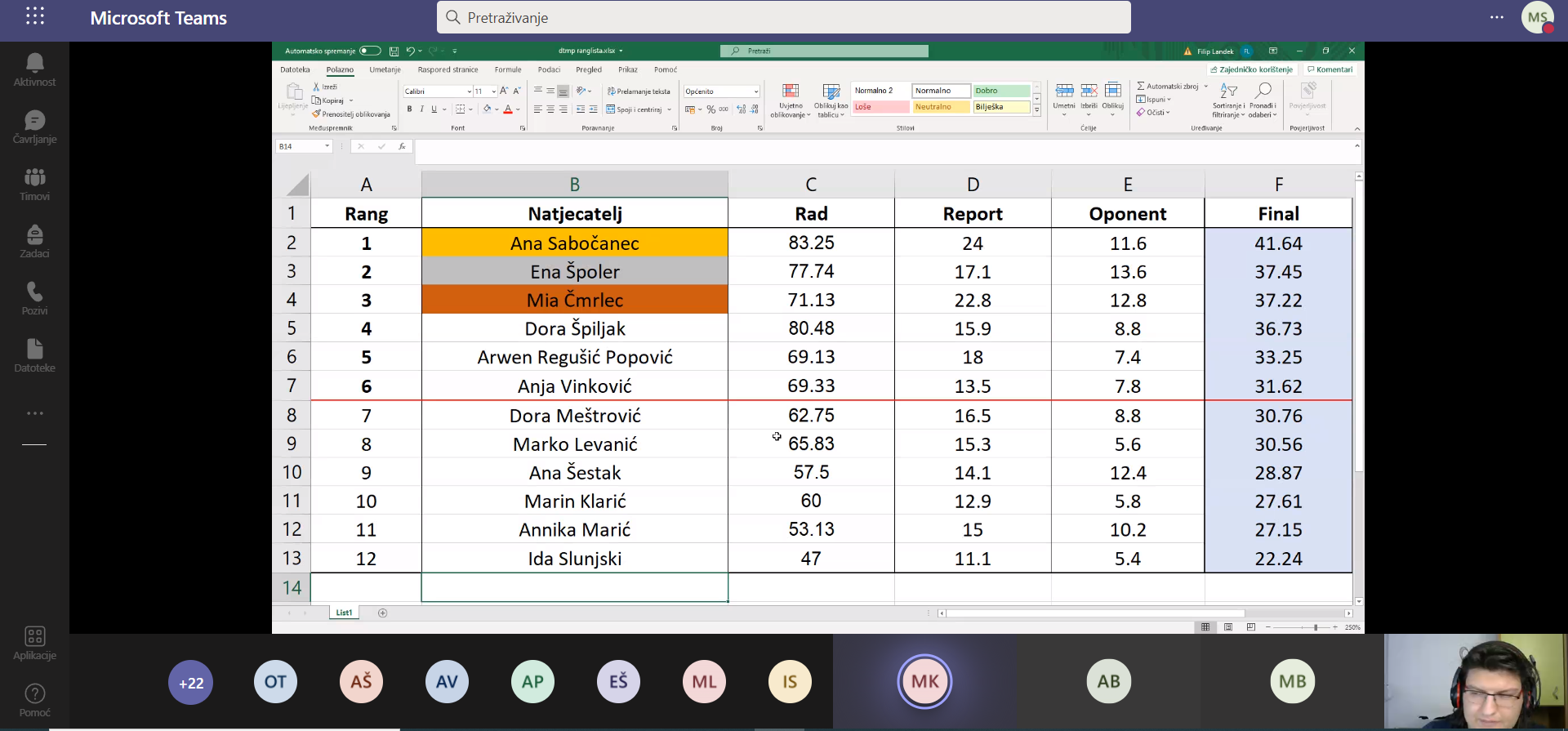Viewport: 1568px width, 731px height.
Task: Open Pozivi calls in Teams sidebar
Action: pyautogui.click(x=34, y=299)
